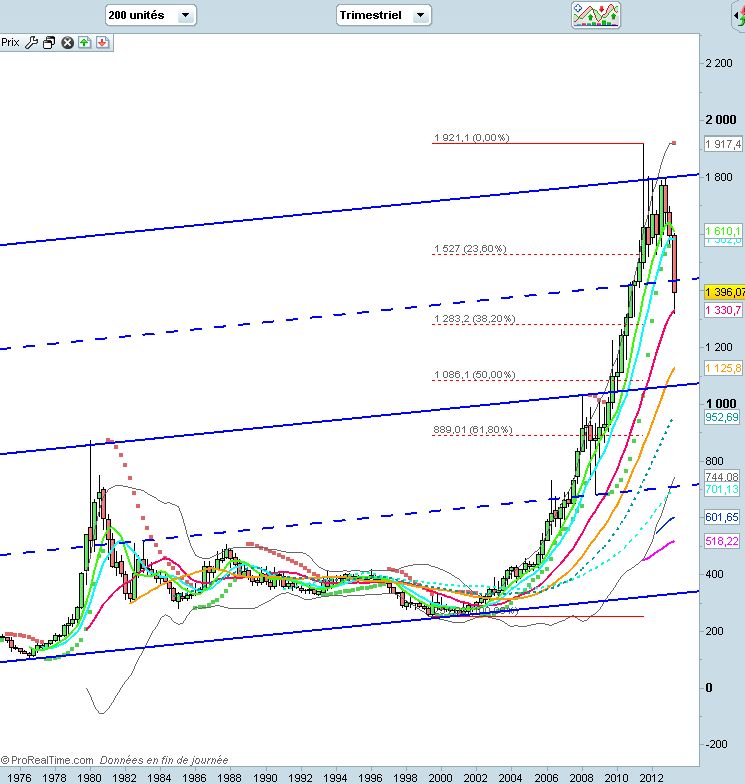Click the 2012 label on time axis

pyautogui.click(x=652, y=778)
